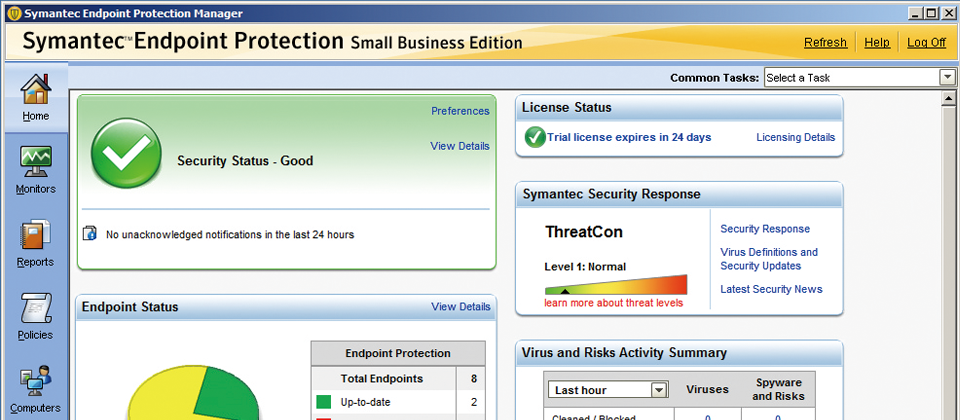Image resolution: width=960 pixels, height=420 pixels.
Task: Click the scrollbar up arrow
Action: click(949, 98)
